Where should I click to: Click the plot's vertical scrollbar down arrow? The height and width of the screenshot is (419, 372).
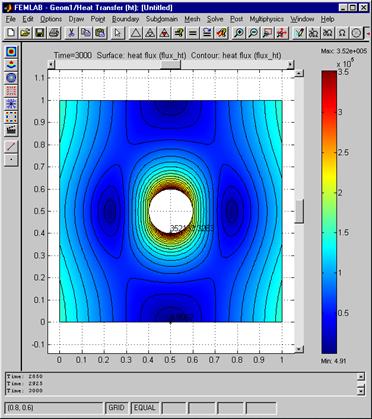299,349
